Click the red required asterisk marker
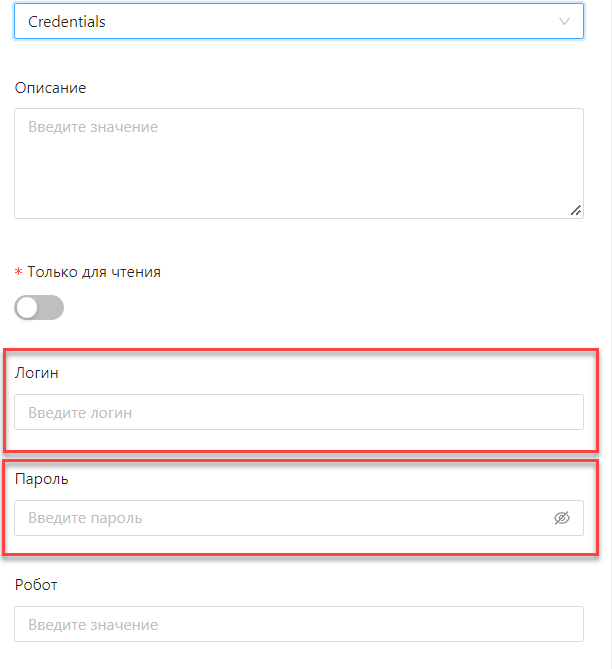Viewport: 612px width, 669px height. pos(18,271)
